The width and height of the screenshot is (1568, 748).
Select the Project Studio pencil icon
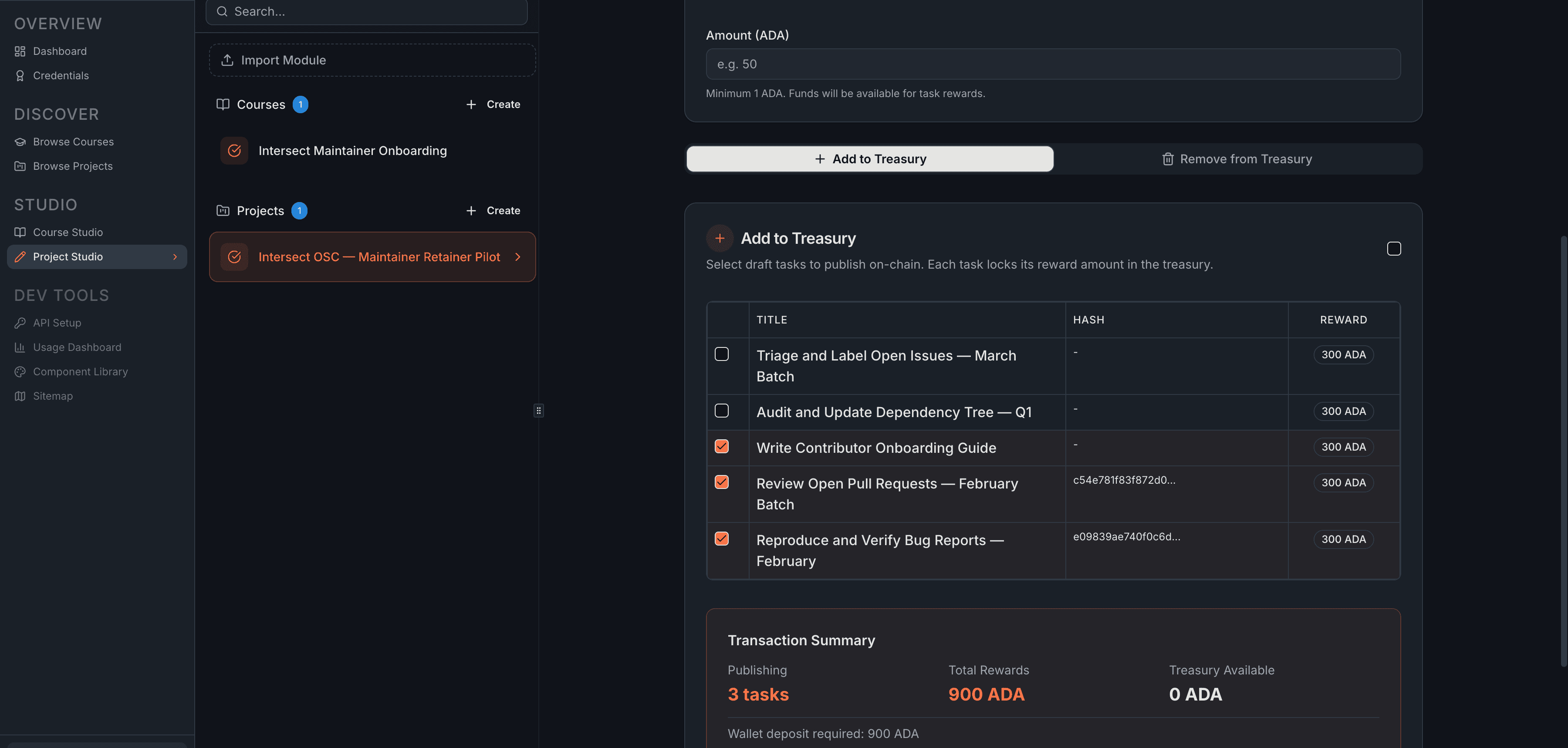click(20, 256)
